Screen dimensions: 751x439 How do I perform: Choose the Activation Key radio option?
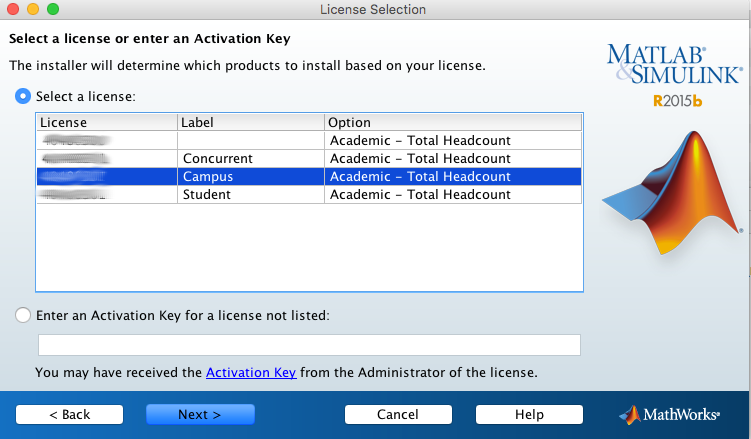[23, 315]
